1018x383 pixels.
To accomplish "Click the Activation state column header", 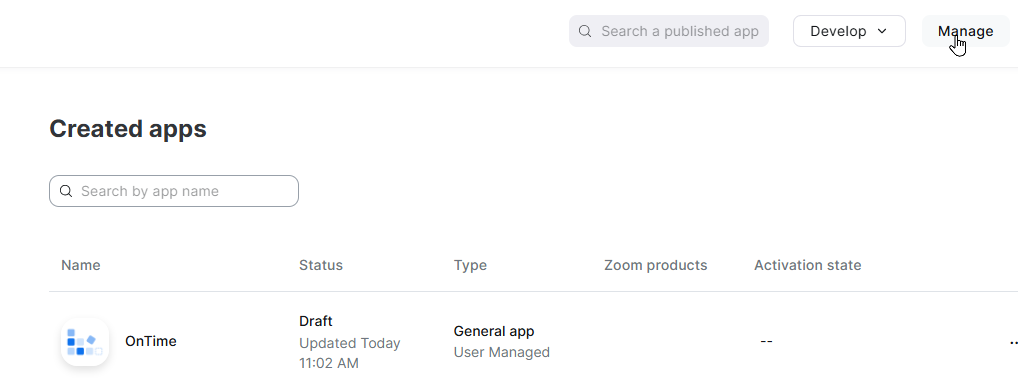I will pyautogui.click(x=808, y=265).
